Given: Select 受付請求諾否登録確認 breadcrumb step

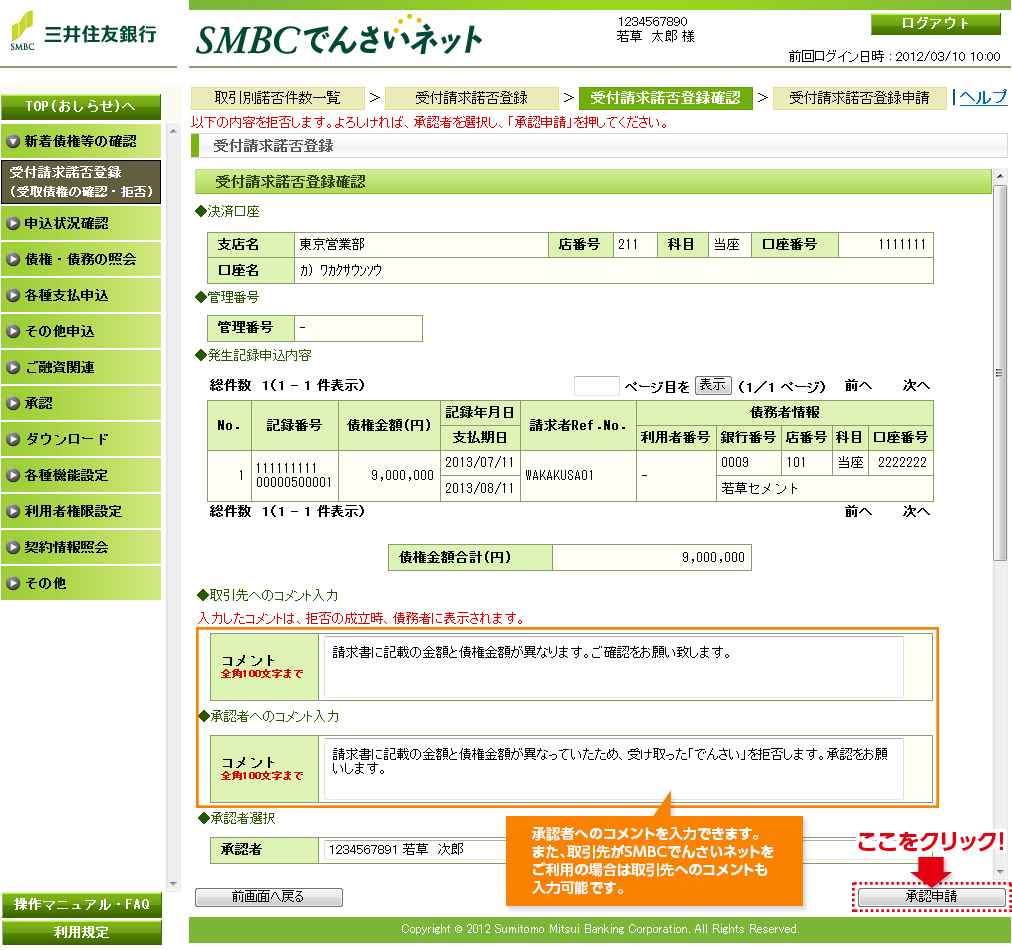Looking at the screenshot, I should (x=665, y=98).
